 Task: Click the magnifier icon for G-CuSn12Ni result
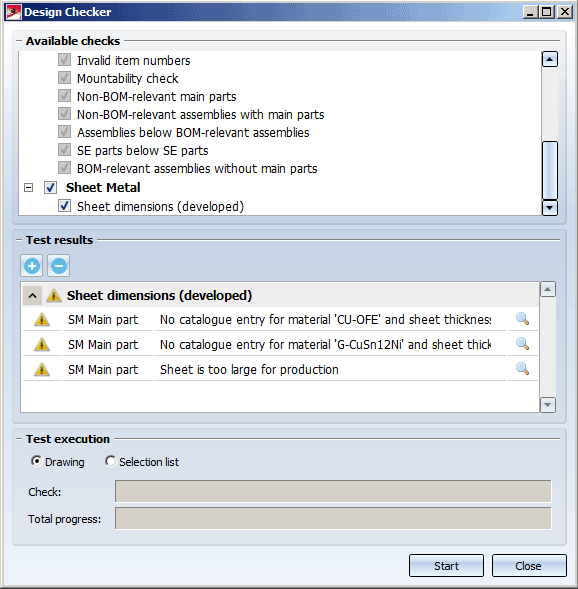coord(522,344)
